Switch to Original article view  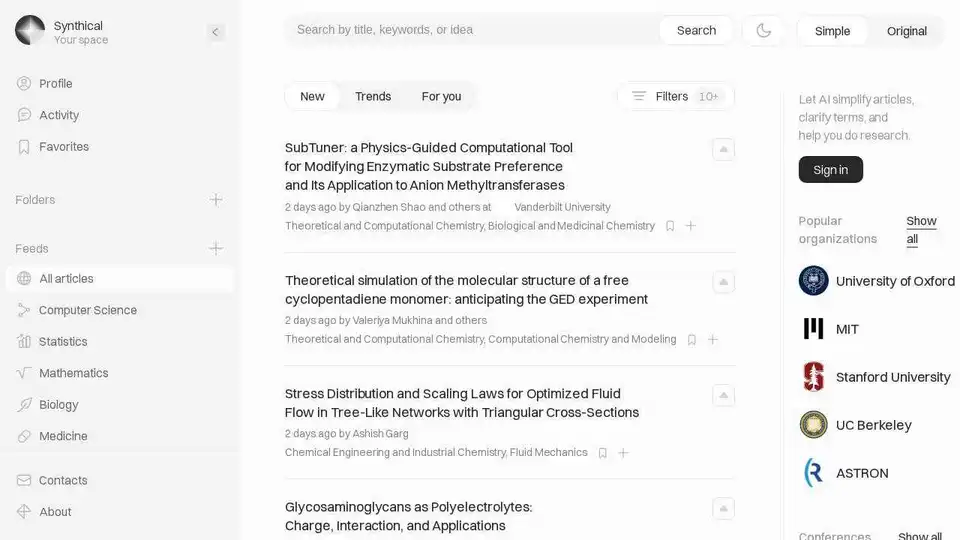(x=906, y=31)
